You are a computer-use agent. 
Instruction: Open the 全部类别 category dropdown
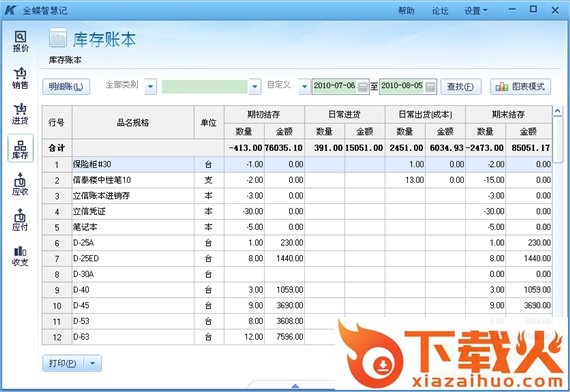pos(150,87)
